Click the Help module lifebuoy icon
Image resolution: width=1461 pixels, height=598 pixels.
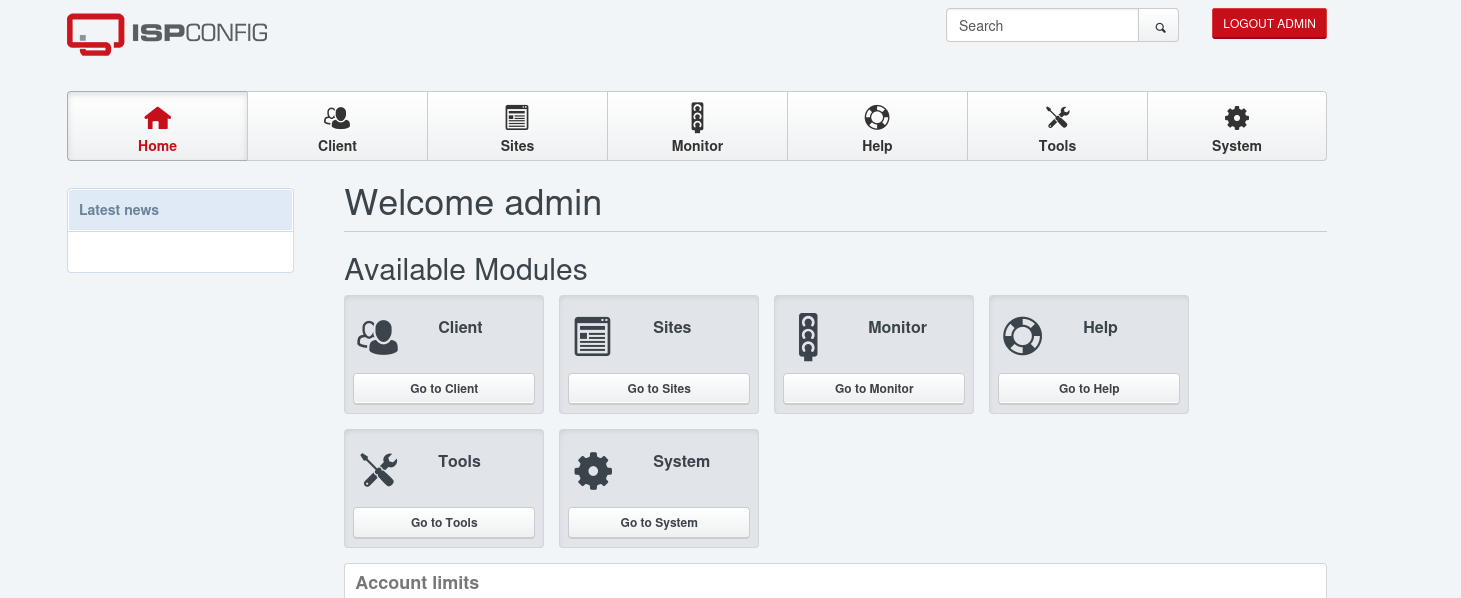coord(1022,337)
